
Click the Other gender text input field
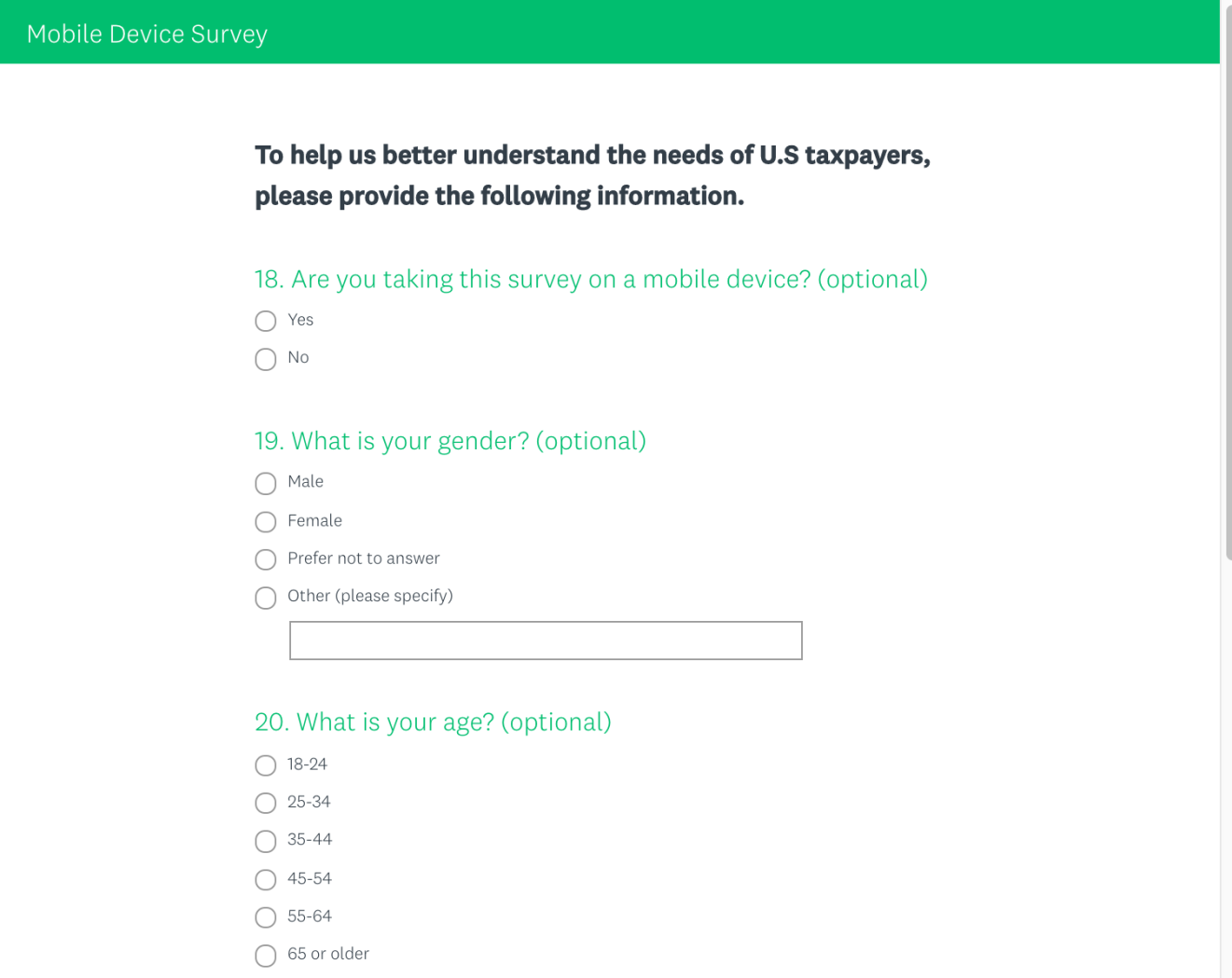pos(546,641)
